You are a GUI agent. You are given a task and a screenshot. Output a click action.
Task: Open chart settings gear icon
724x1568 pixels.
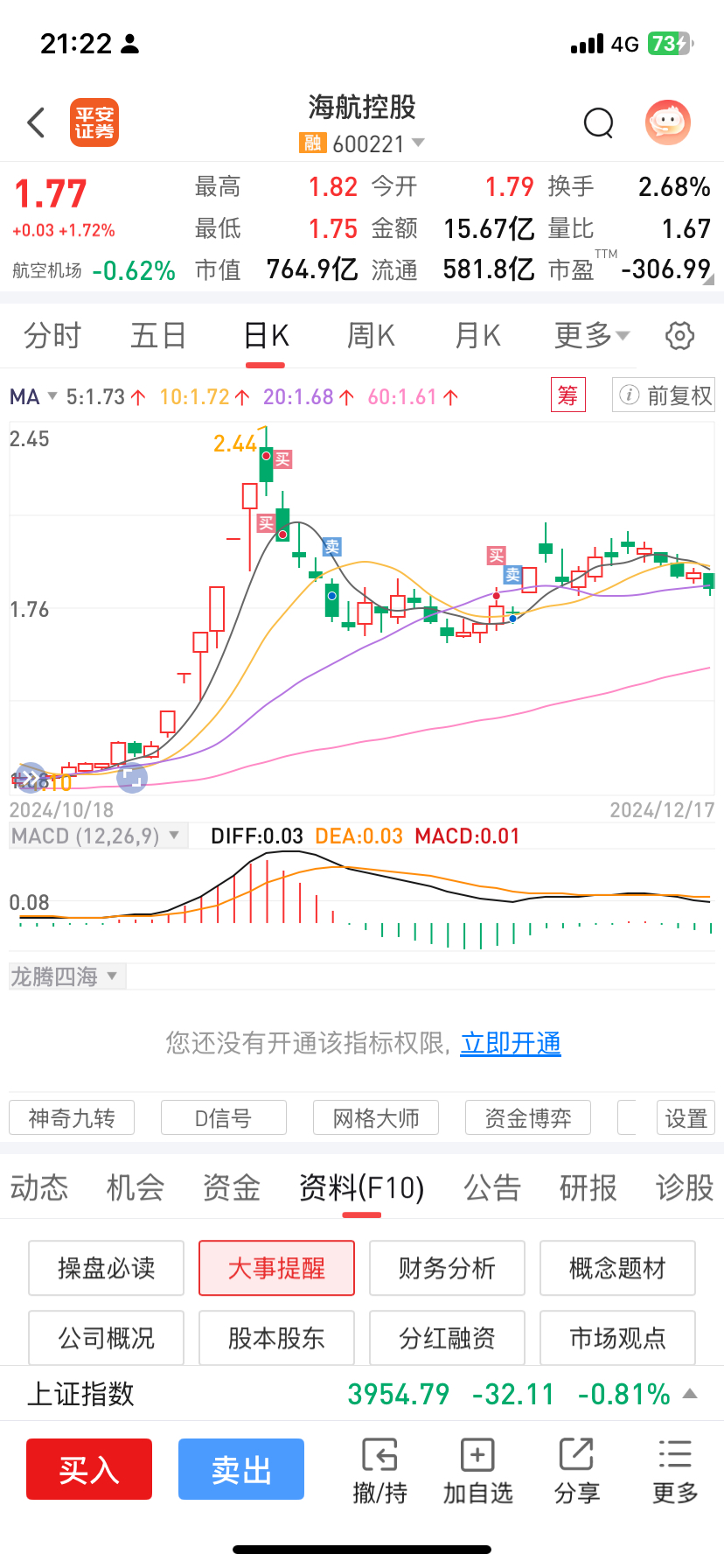pyautogui.click(x=680, y=336)
